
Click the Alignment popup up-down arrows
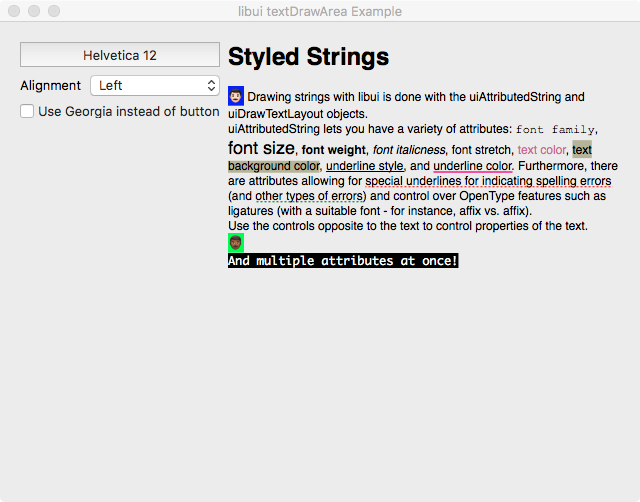tap(211, 86)
